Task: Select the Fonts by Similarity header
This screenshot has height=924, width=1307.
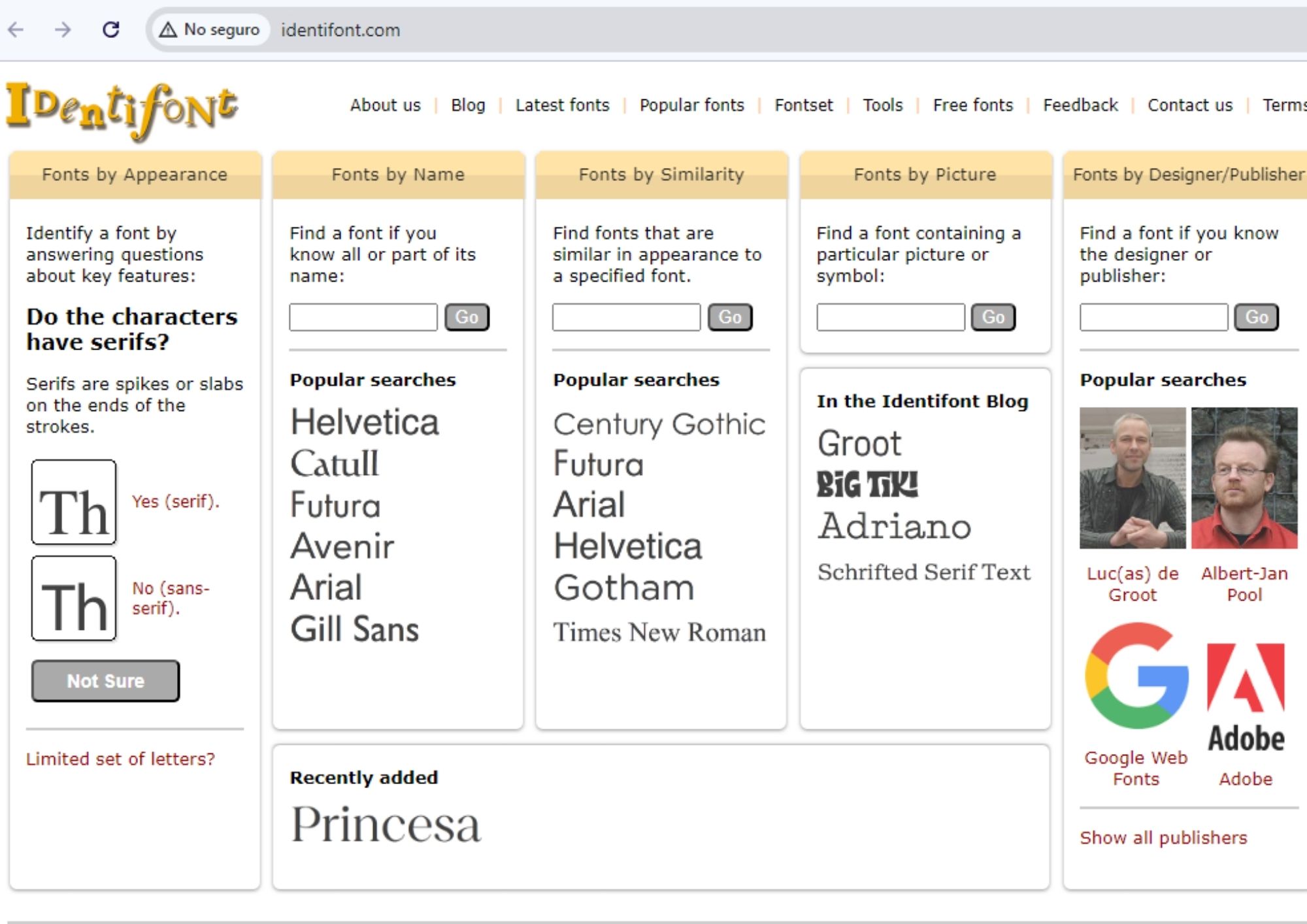Action: click(661, 174)
